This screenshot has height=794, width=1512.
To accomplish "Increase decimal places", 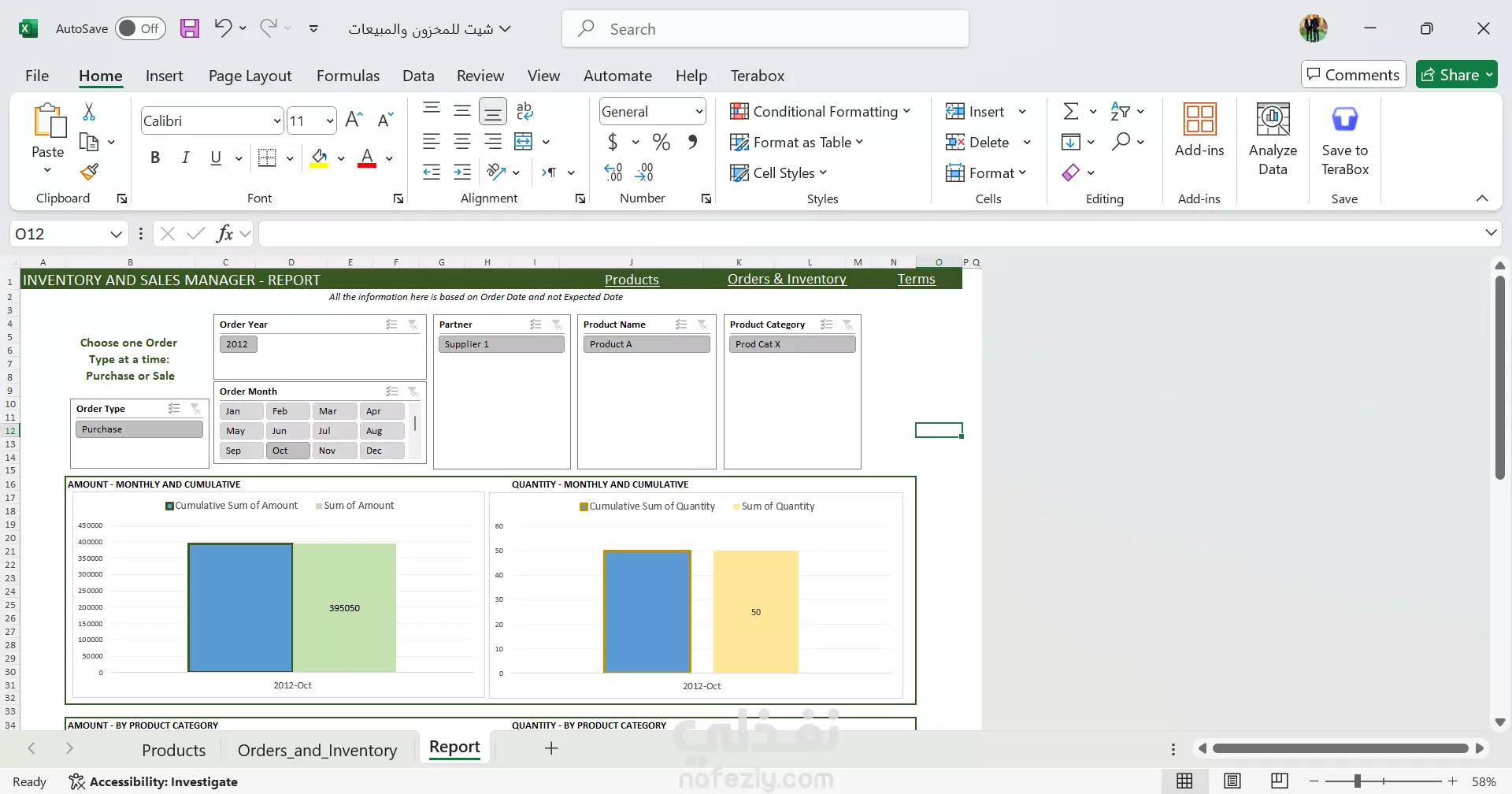I will [x=613, y=172].
